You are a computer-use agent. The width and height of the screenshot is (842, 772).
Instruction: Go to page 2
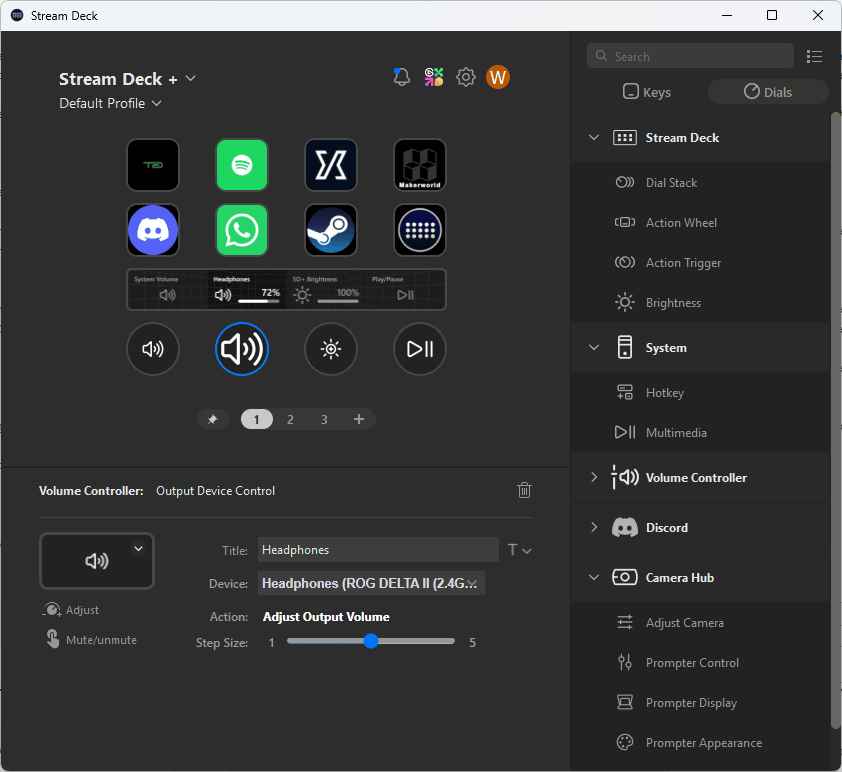[x=290, y=420]
